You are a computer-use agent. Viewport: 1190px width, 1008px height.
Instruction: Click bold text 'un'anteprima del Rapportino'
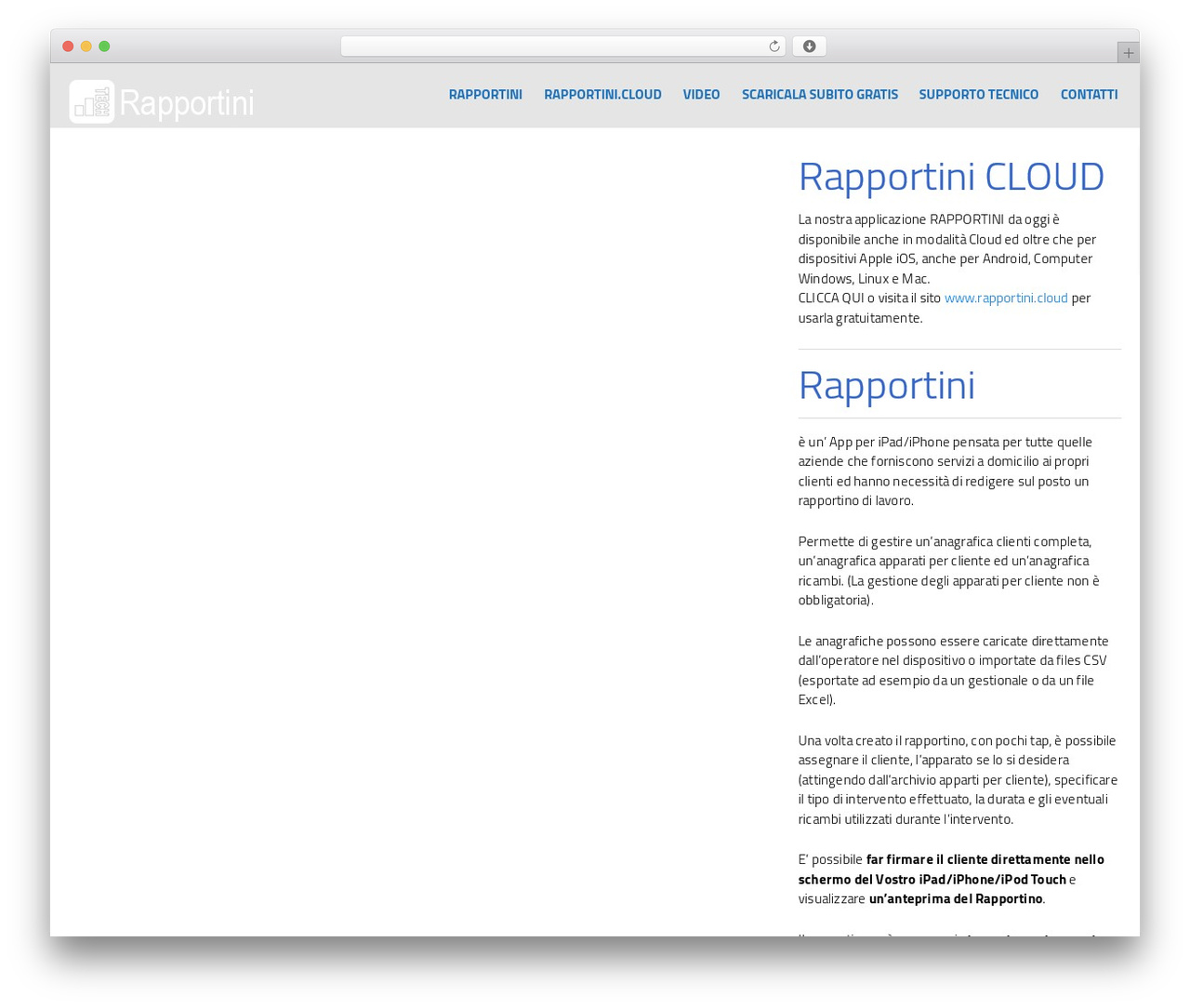(956, 898)
